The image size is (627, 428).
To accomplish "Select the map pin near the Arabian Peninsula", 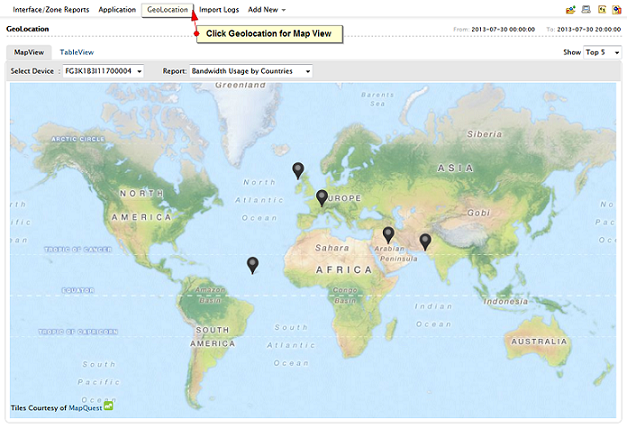I will pyautogui.click(x=388, y=235).
